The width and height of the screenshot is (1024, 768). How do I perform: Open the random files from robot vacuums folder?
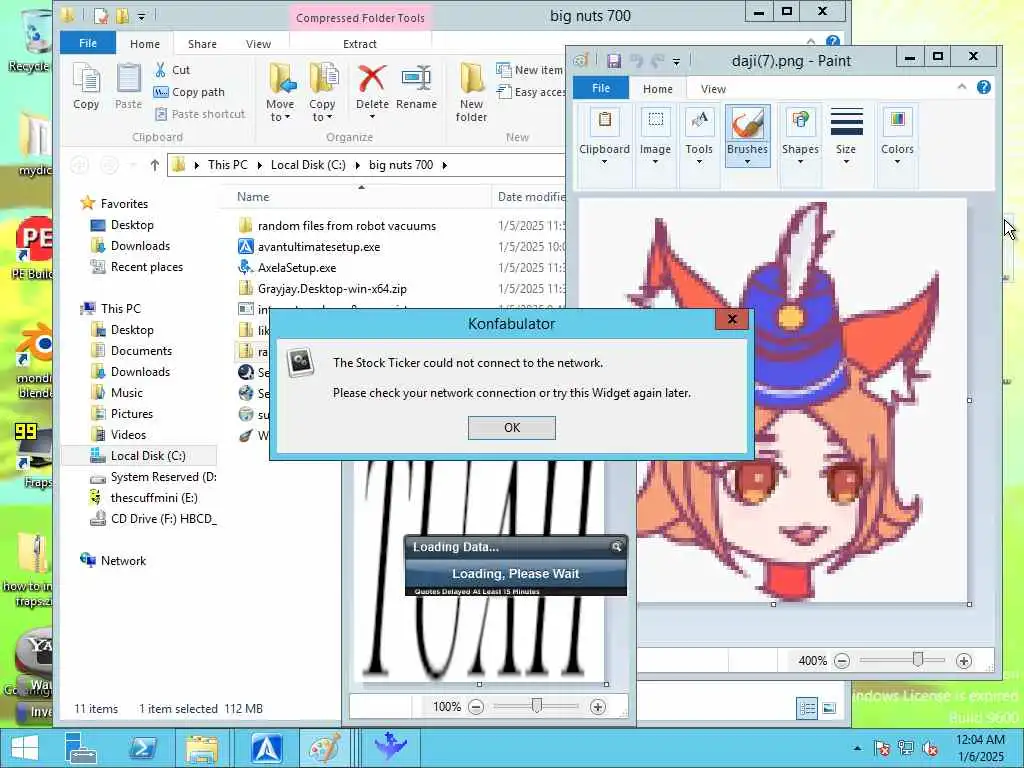(347, 226)
